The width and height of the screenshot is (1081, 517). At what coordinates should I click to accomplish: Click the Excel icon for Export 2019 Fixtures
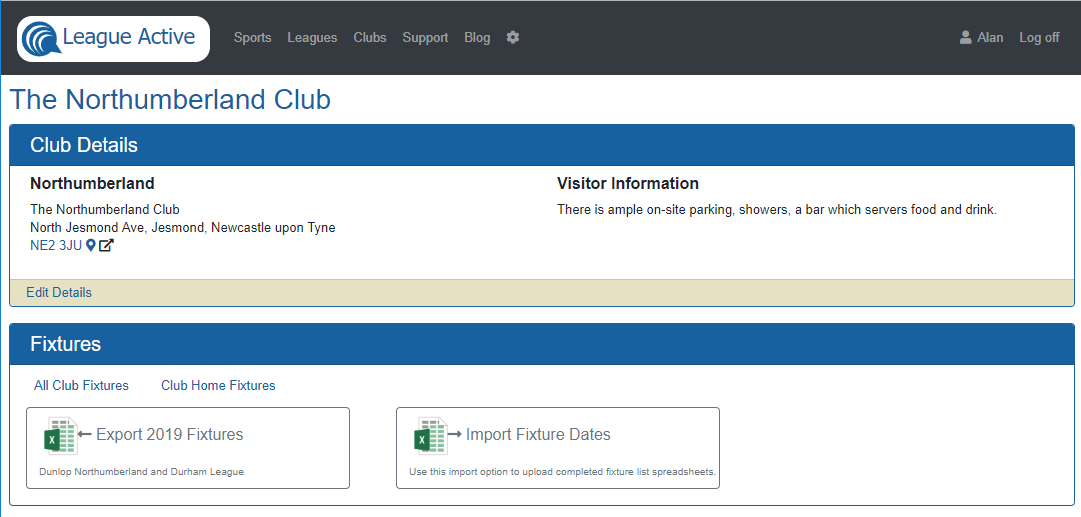[60, 436]
